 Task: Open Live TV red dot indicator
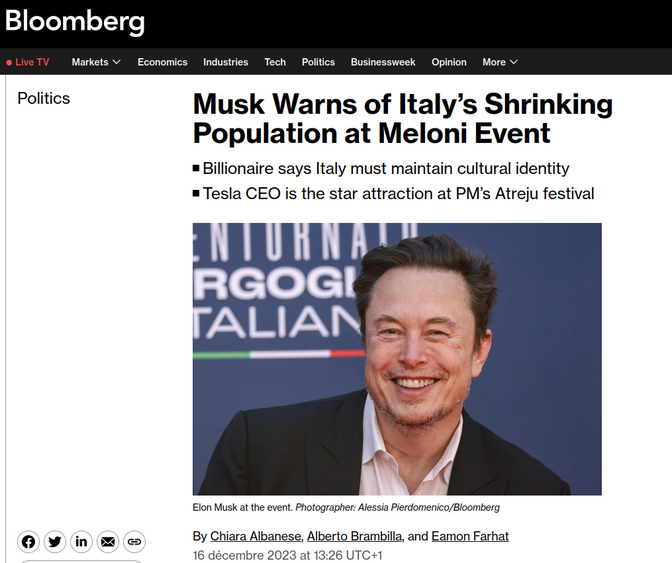(x=9, y=63)
